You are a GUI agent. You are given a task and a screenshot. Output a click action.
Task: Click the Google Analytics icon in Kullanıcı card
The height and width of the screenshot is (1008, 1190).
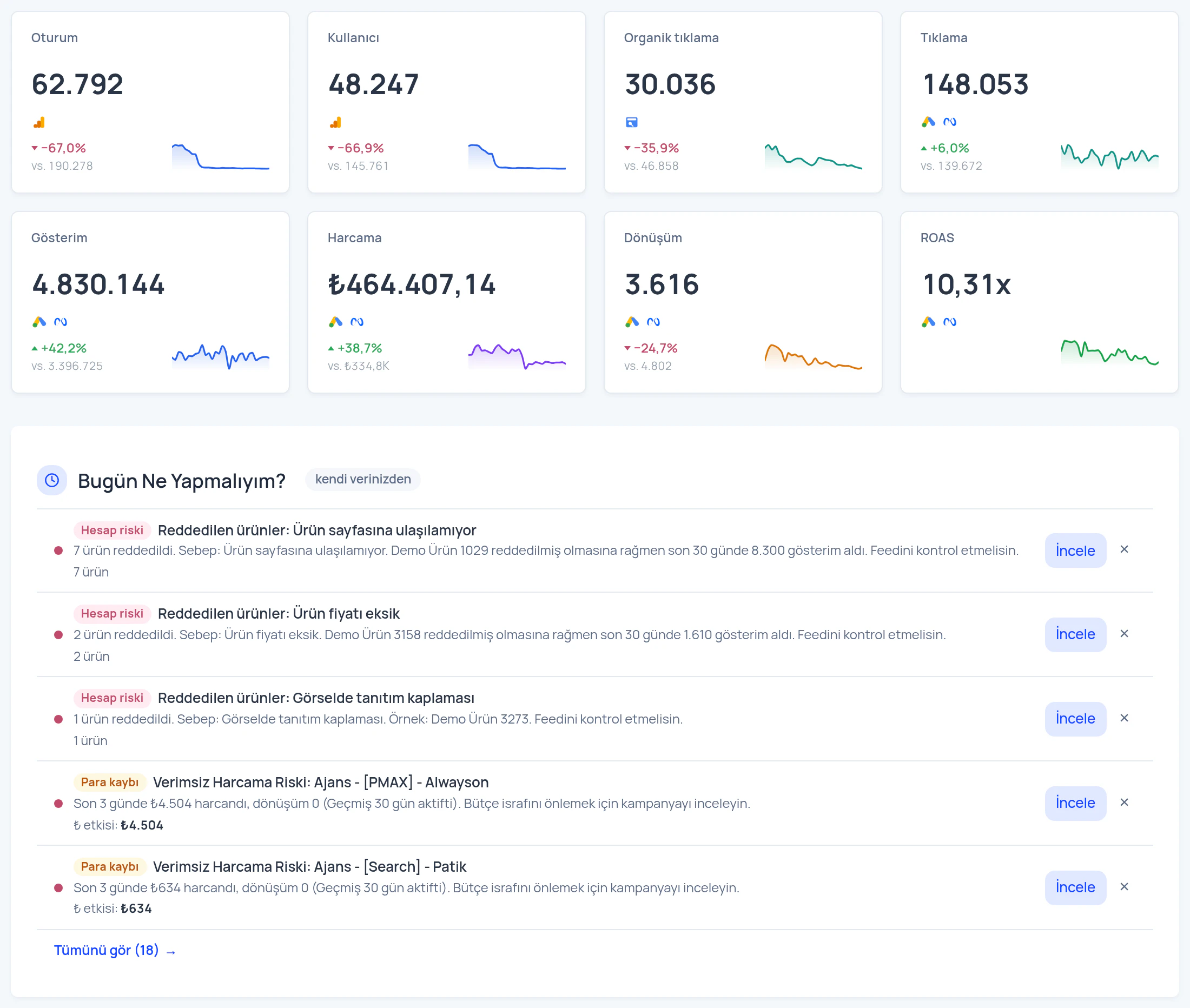click(x=335, y=122)
